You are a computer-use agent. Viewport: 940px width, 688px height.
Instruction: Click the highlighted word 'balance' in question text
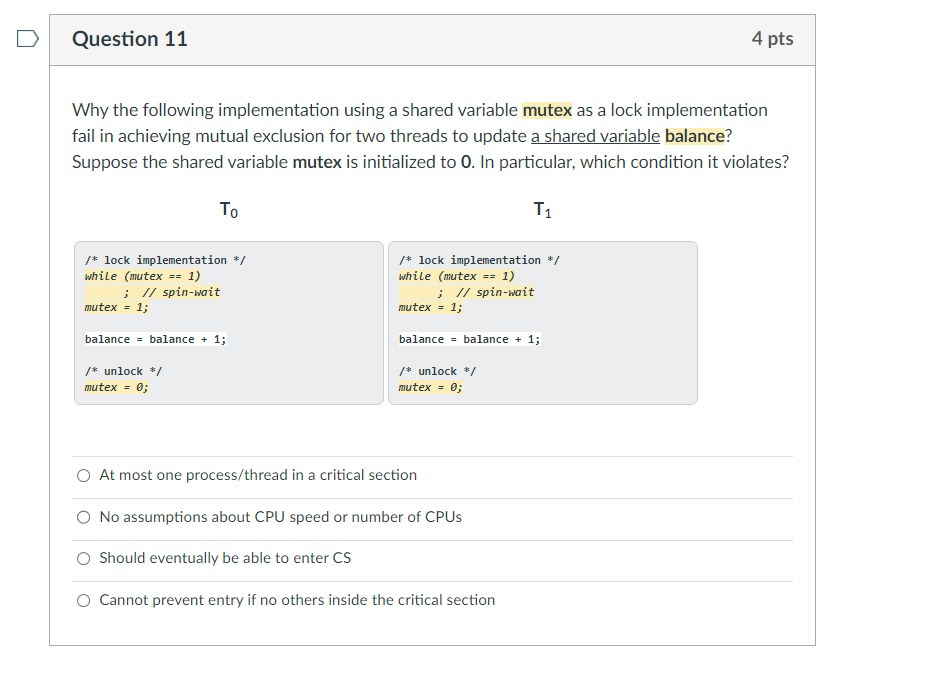(x=695, y=136)
